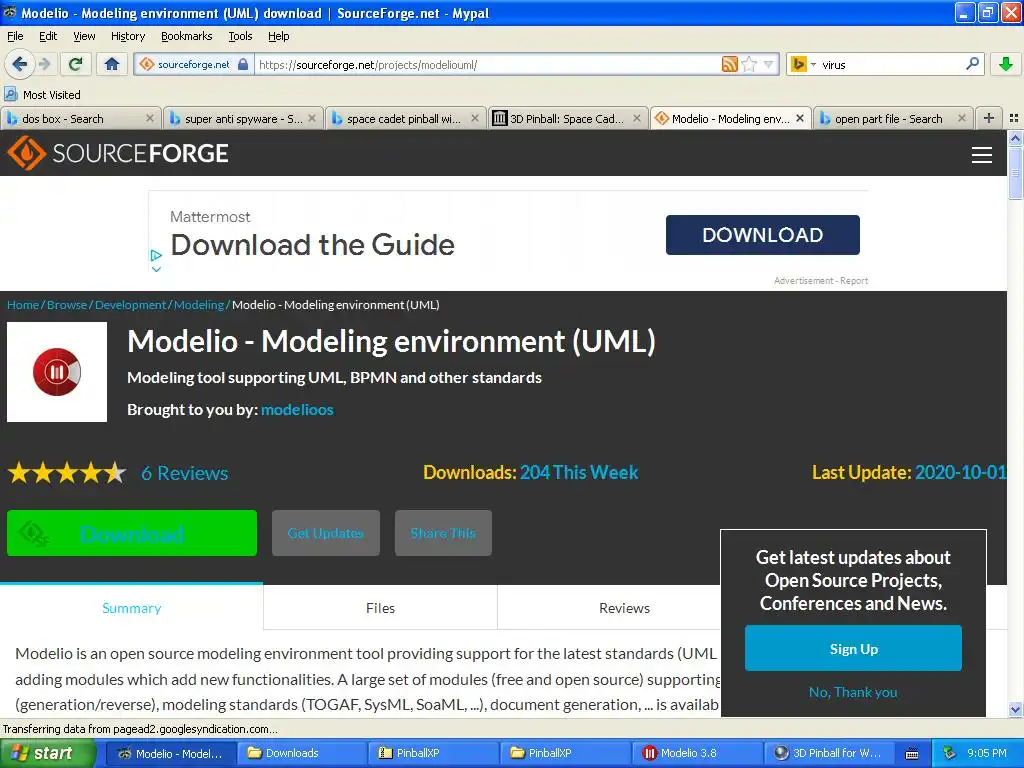1024x768 pixels.
Task: Open the 6 Reviews link
Action: point(185,473)
